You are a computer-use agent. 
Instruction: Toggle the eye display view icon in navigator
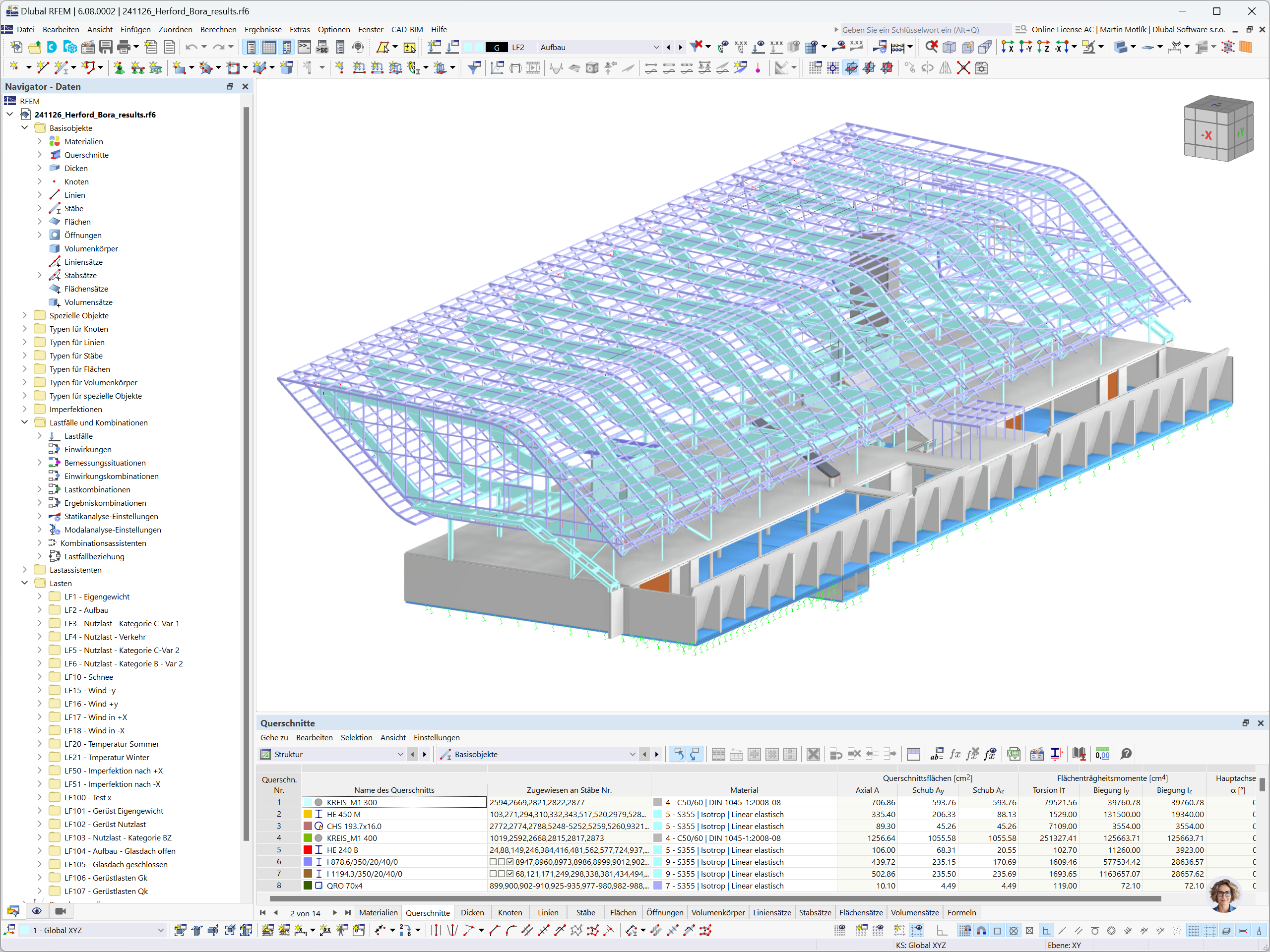37,911
